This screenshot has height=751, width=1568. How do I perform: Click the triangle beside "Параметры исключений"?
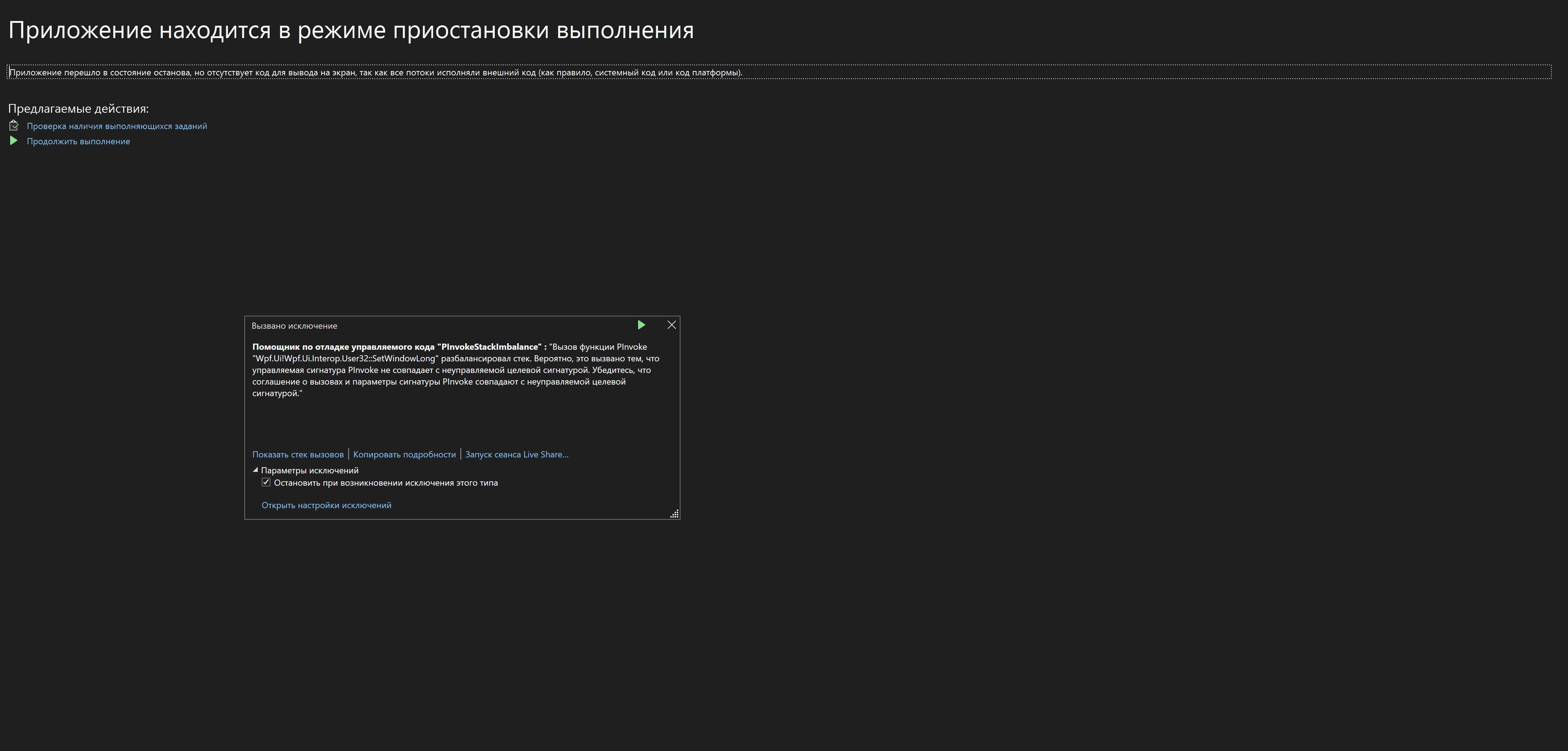(x=255, y=470)
